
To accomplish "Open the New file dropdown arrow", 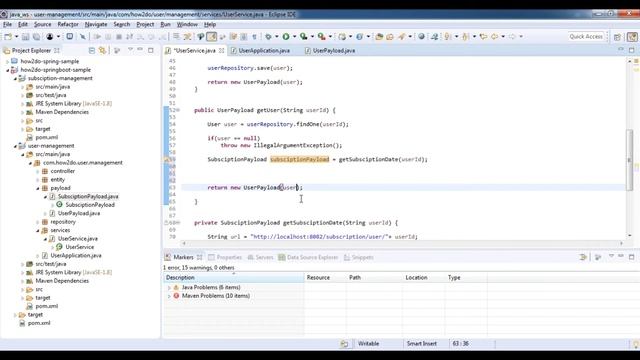I will pos(16,37).
